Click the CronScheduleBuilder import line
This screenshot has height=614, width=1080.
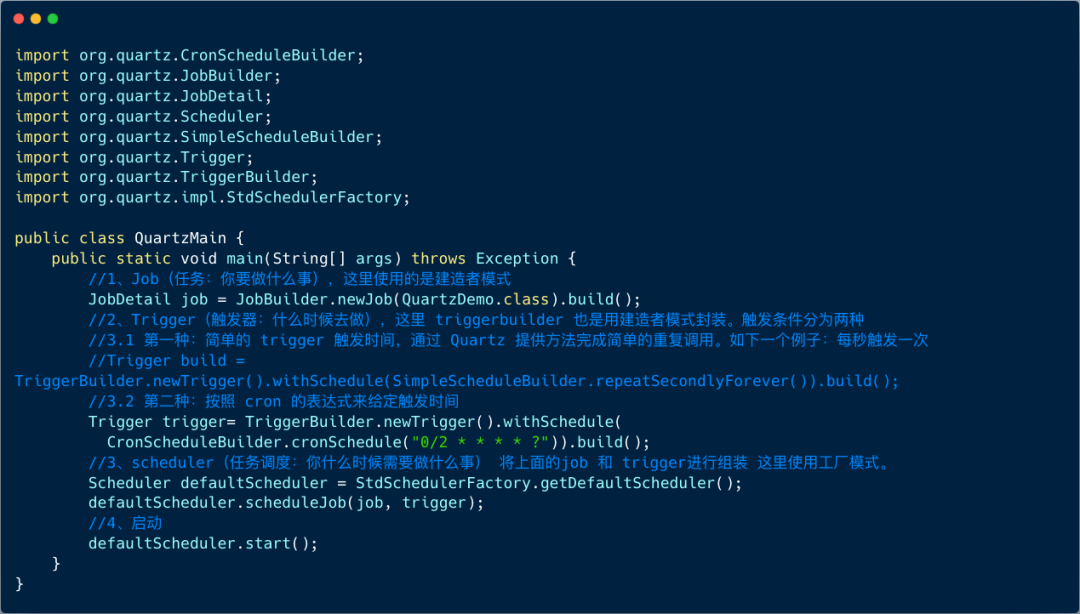pos(189,55)
